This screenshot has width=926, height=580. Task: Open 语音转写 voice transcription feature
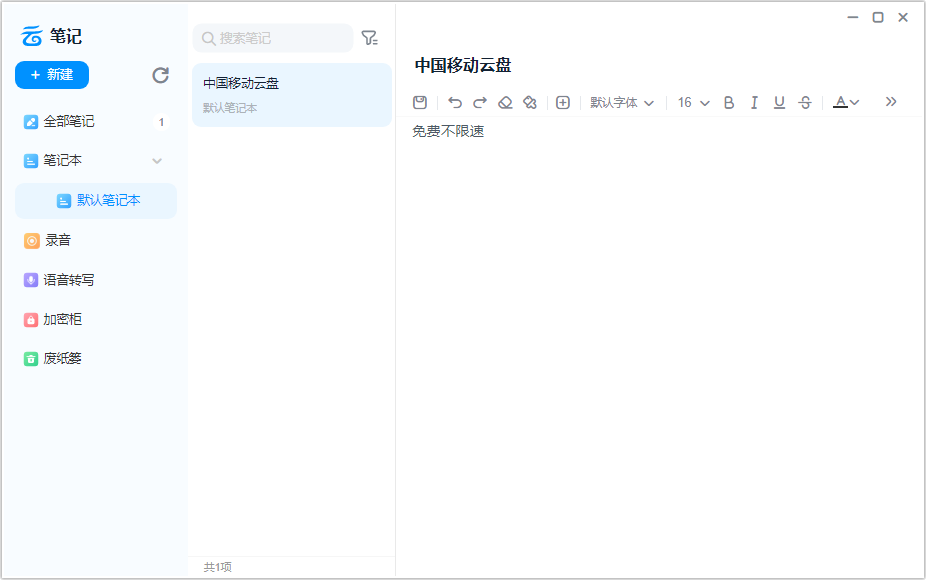[60, 279]
